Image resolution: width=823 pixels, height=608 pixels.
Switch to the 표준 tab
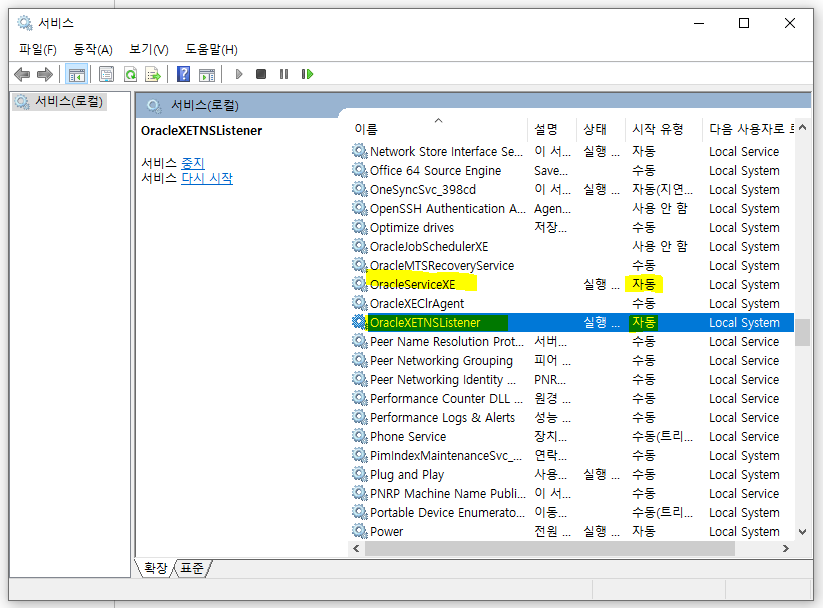coord(192,568)
